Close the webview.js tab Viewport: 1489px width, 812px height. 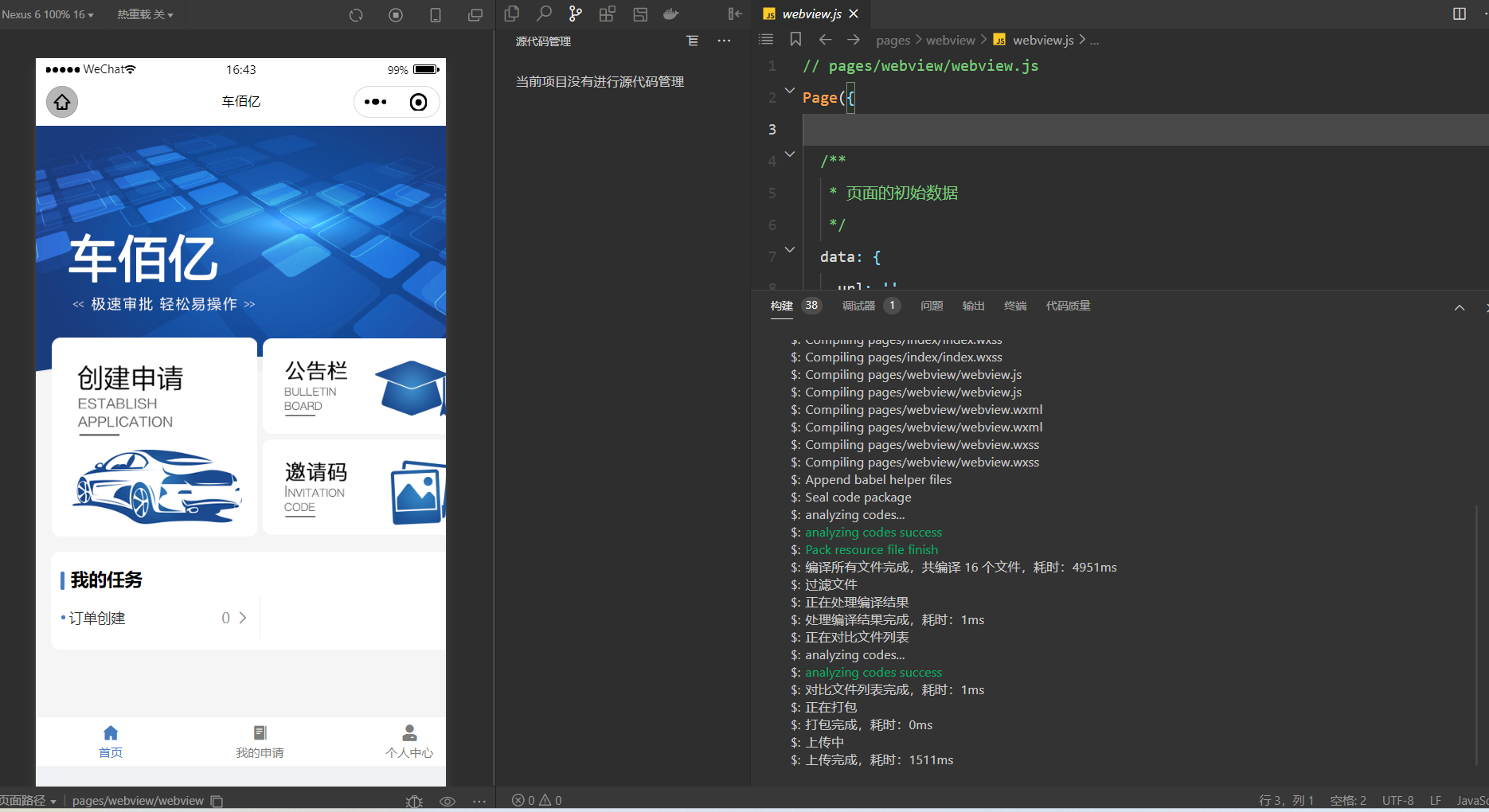tap(854, 14)
